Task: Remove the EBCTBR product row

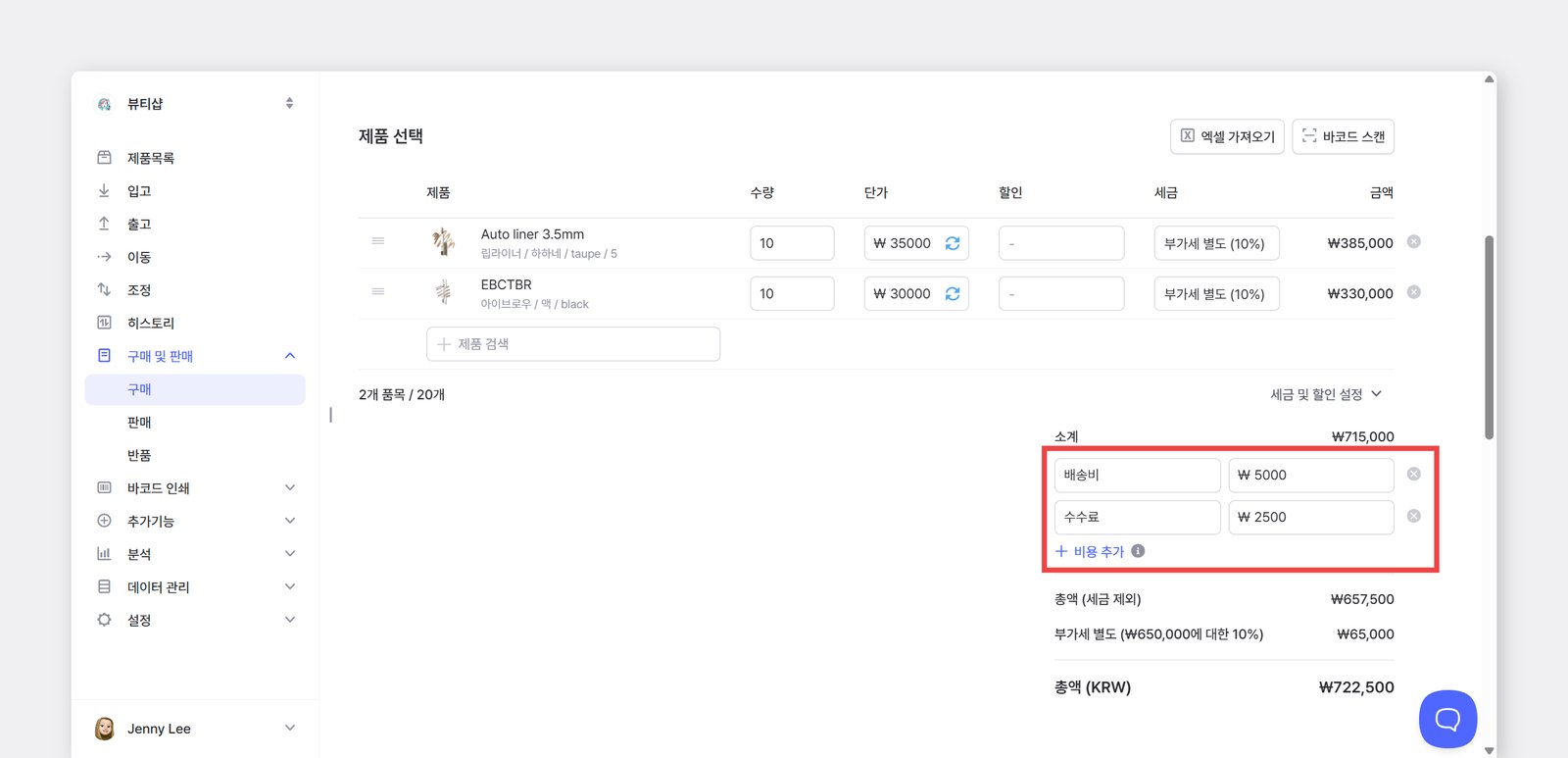Action: coord(1413,292)
